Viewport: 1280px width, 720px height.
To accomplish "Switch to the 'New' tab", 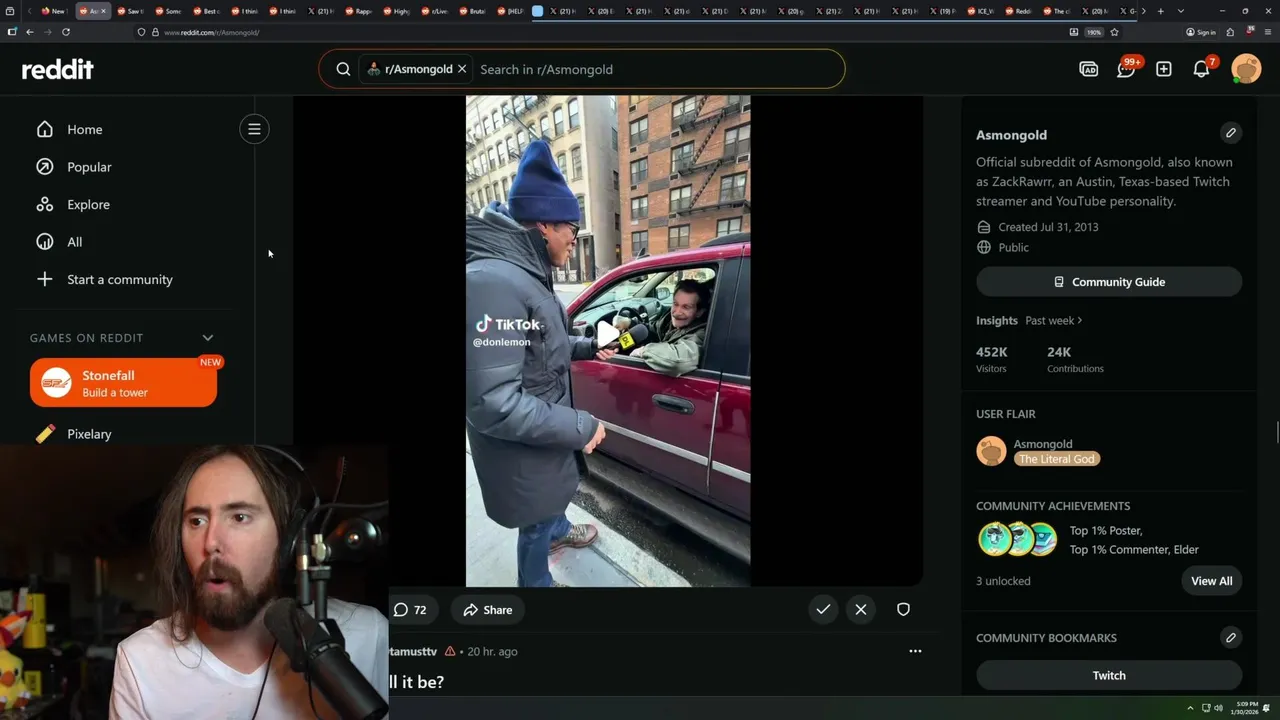I will point(53,11).
